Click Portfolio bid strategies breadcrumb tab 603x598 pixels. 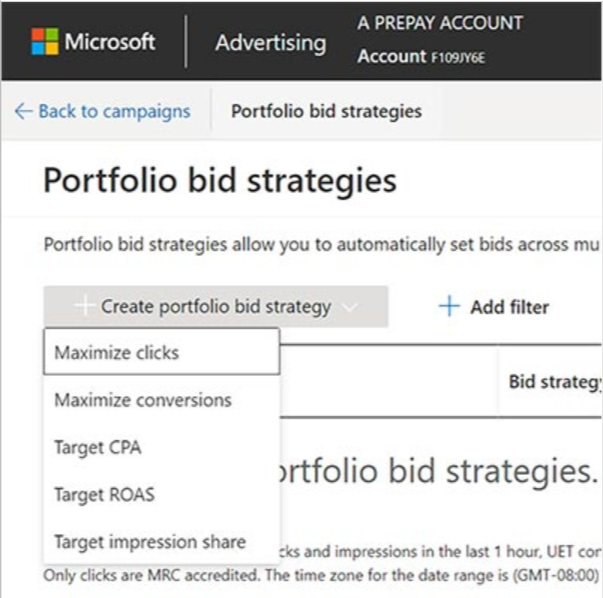326,112
